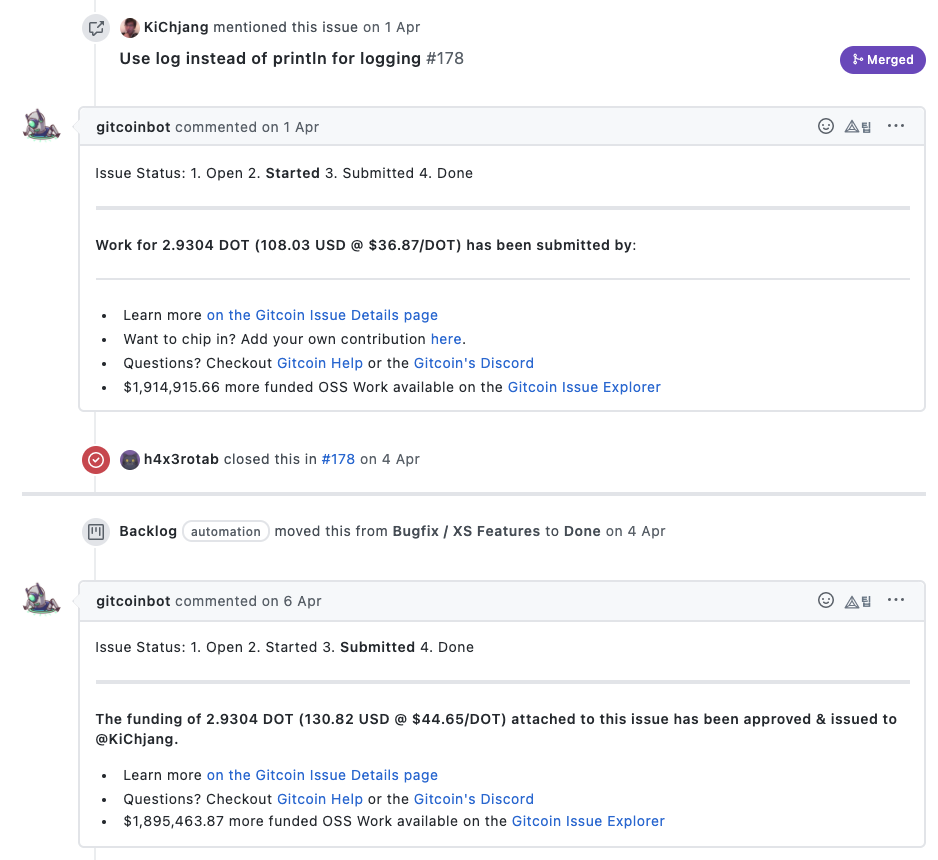938x860 pixels.
Task: Add emoji reaction to 6 Apr gitcoinbot comment
Action: coord(826,600)
